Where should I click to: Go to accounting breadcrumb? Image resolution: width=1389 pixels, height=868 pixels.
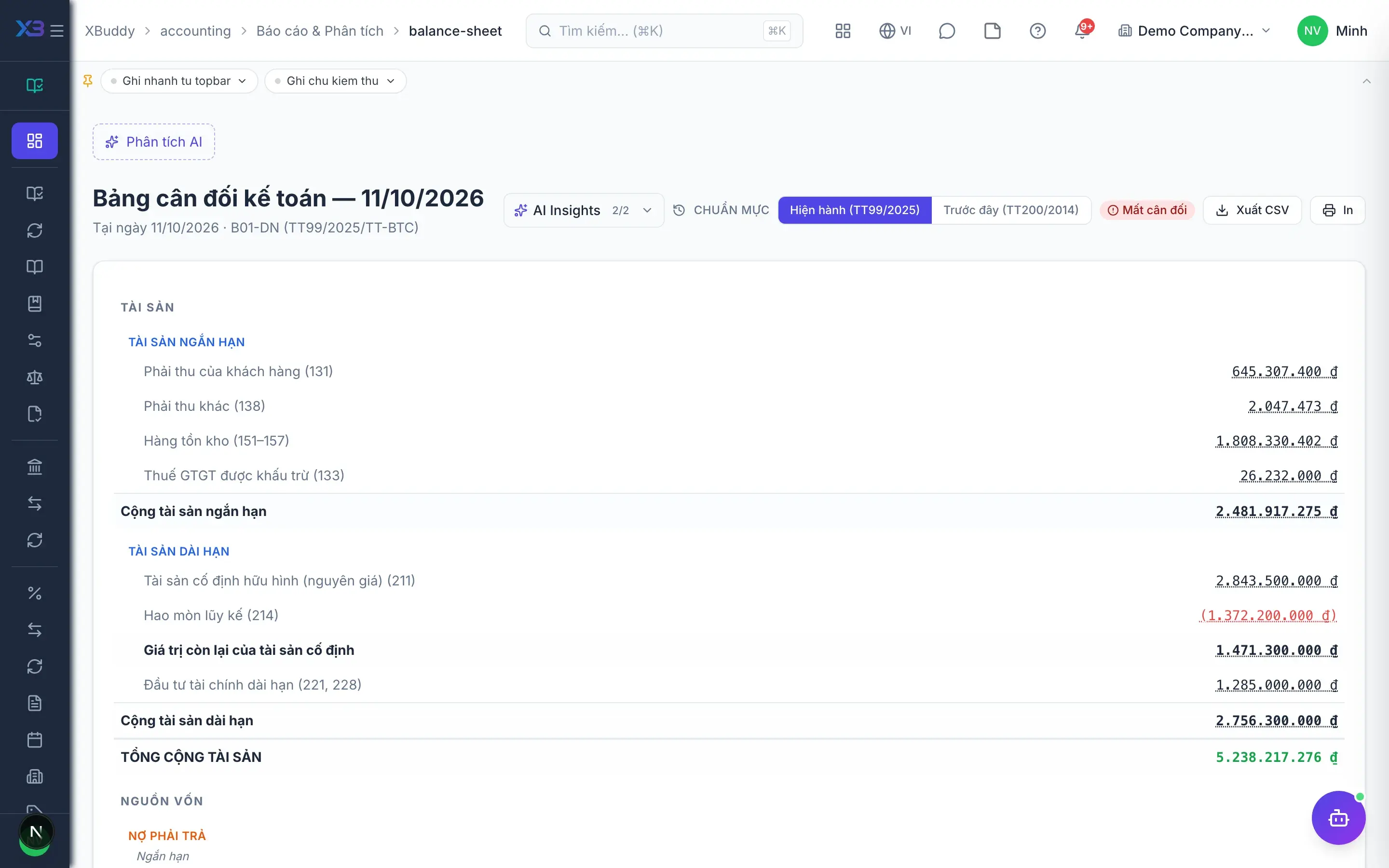pyautogui.click(x=195, y=30)
